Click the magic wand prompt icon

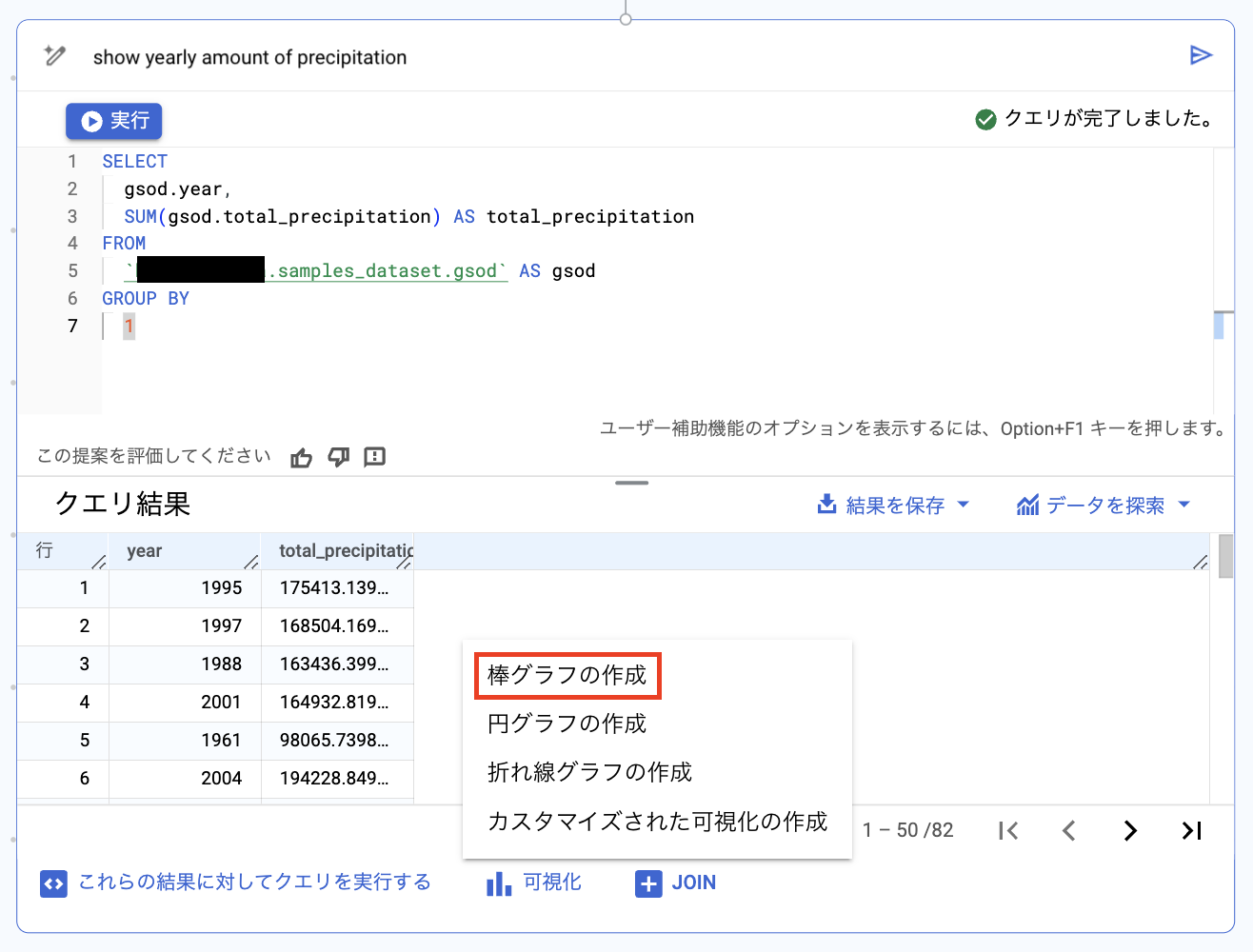point(55,56)
